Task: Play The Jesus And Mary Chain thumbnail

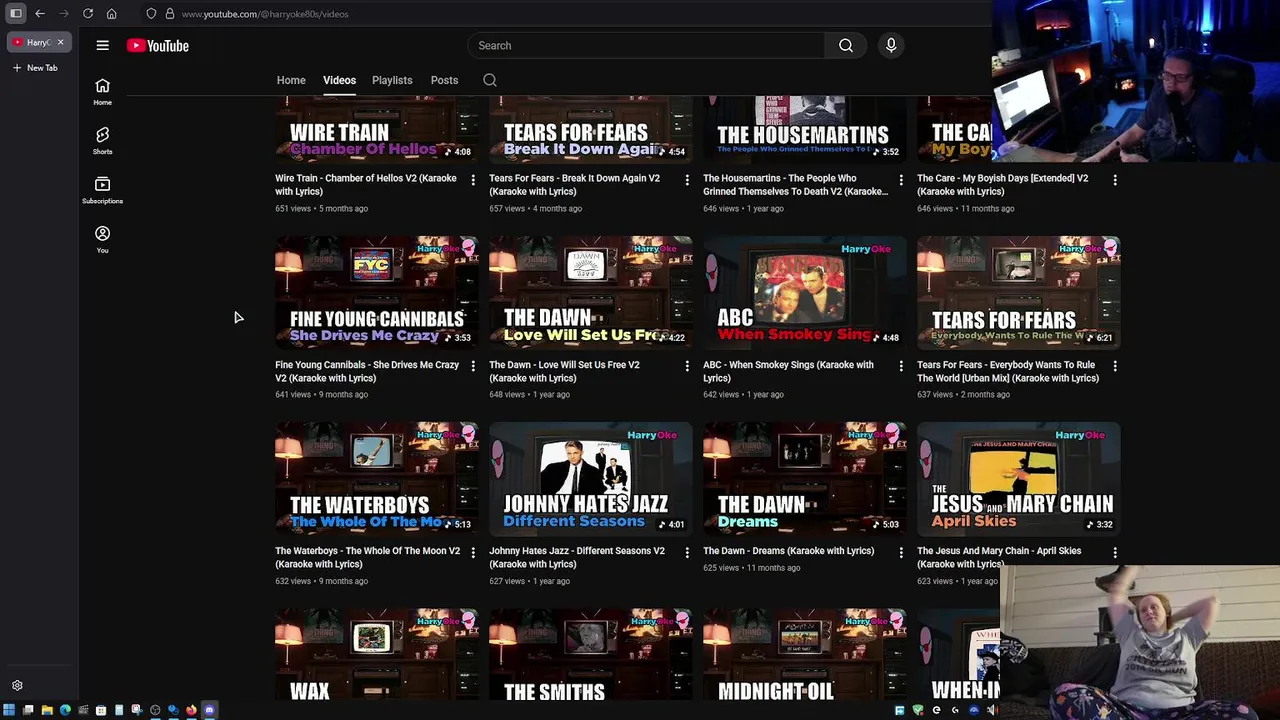Action: click(1019, 479)
